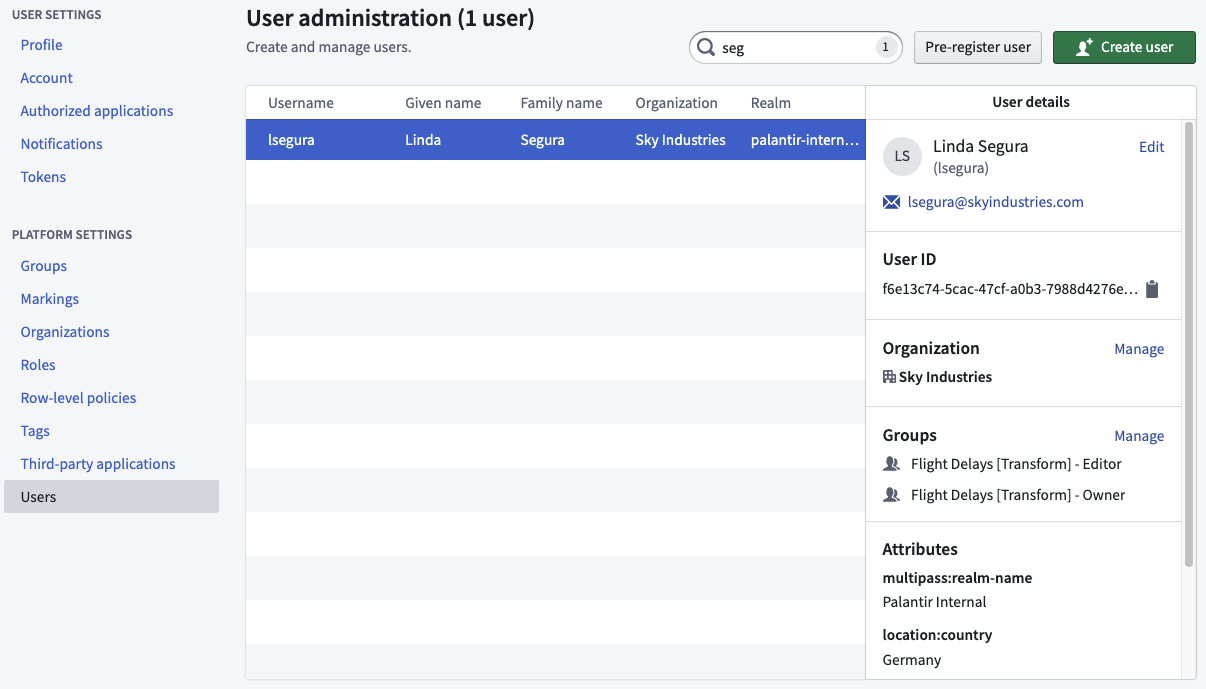Image resolution: width=1206 pixels, height=689 pixels.
Task: Click the Given name column header
Action: coord(443,103)
